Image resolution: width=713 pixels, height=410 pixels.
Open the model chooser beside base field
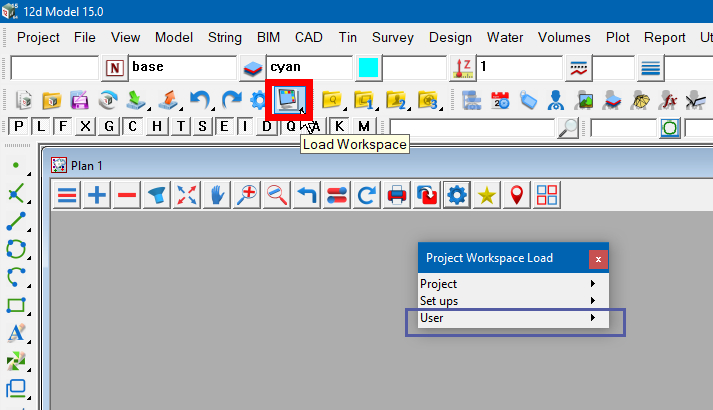[x=252, y=68]
